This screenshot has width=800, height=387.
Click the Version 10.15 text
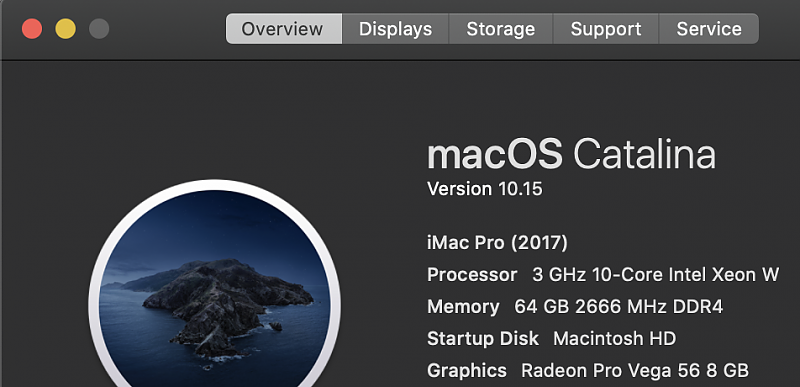coord(485,189)
